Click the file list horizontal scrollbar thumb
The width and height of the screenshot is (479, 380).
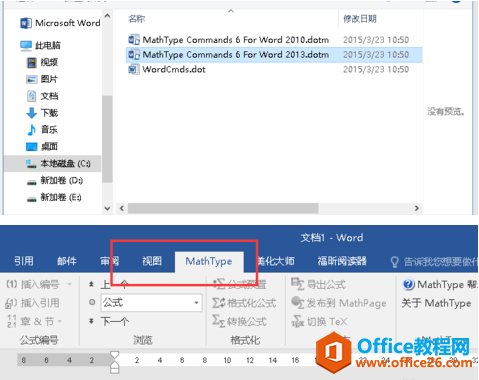223,209
